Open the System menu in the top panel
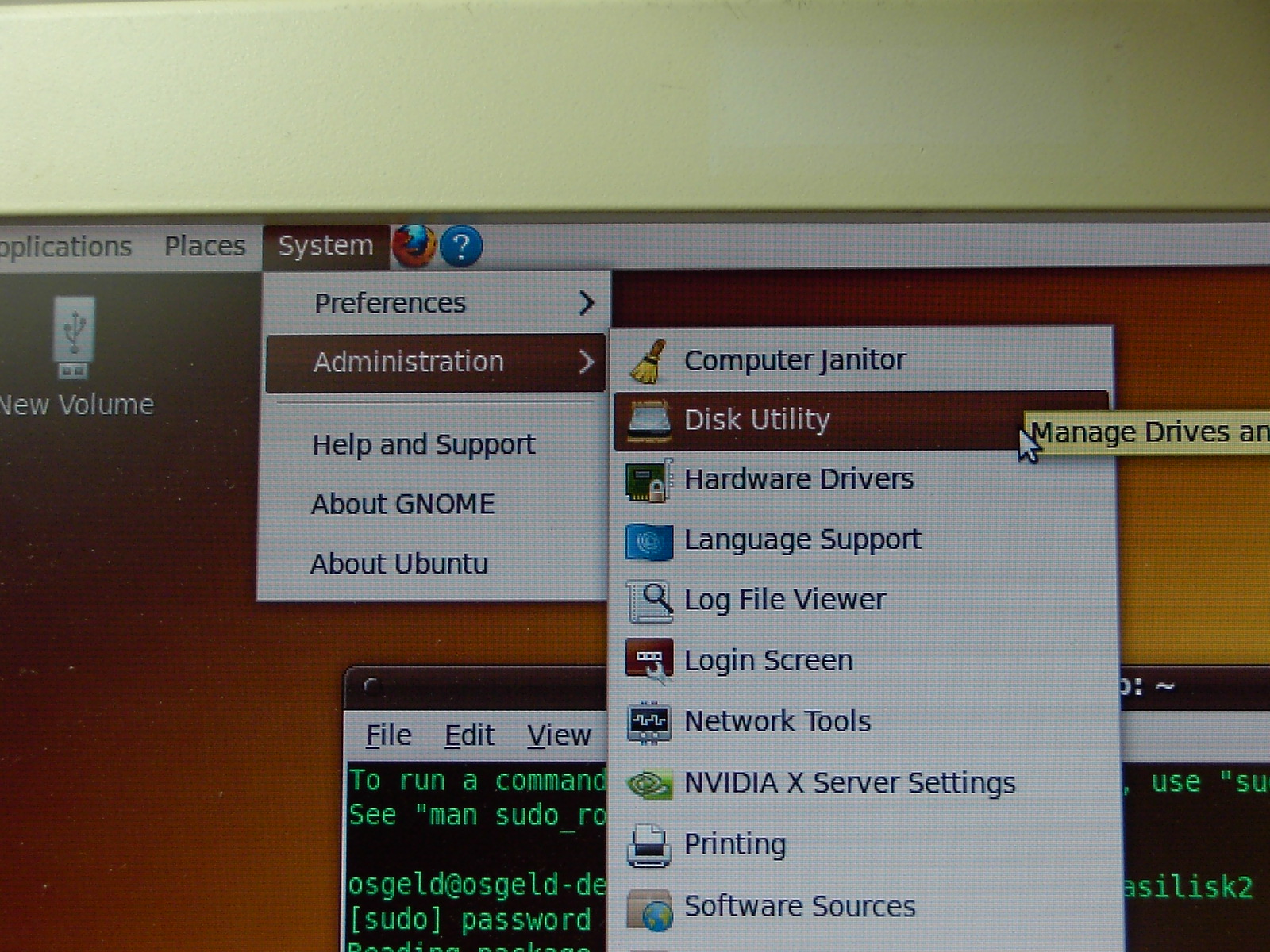 [x=325, y=246]
